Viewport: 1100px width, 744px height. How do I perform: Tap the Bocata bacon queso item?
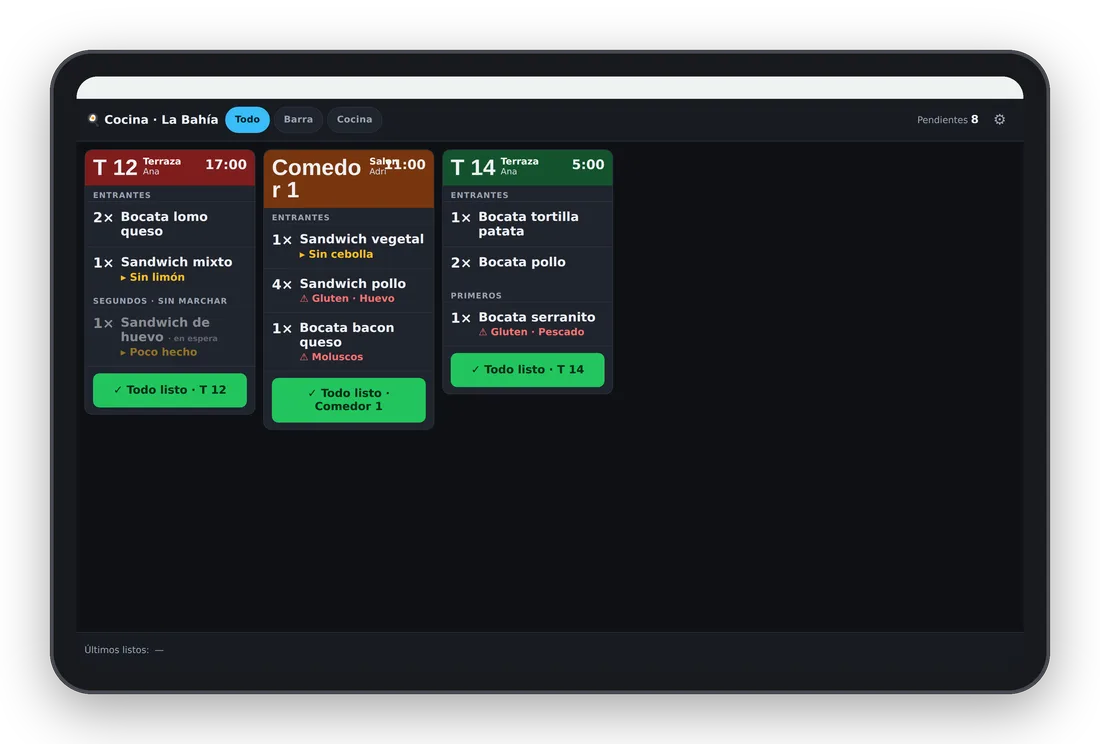coord(349,341)
